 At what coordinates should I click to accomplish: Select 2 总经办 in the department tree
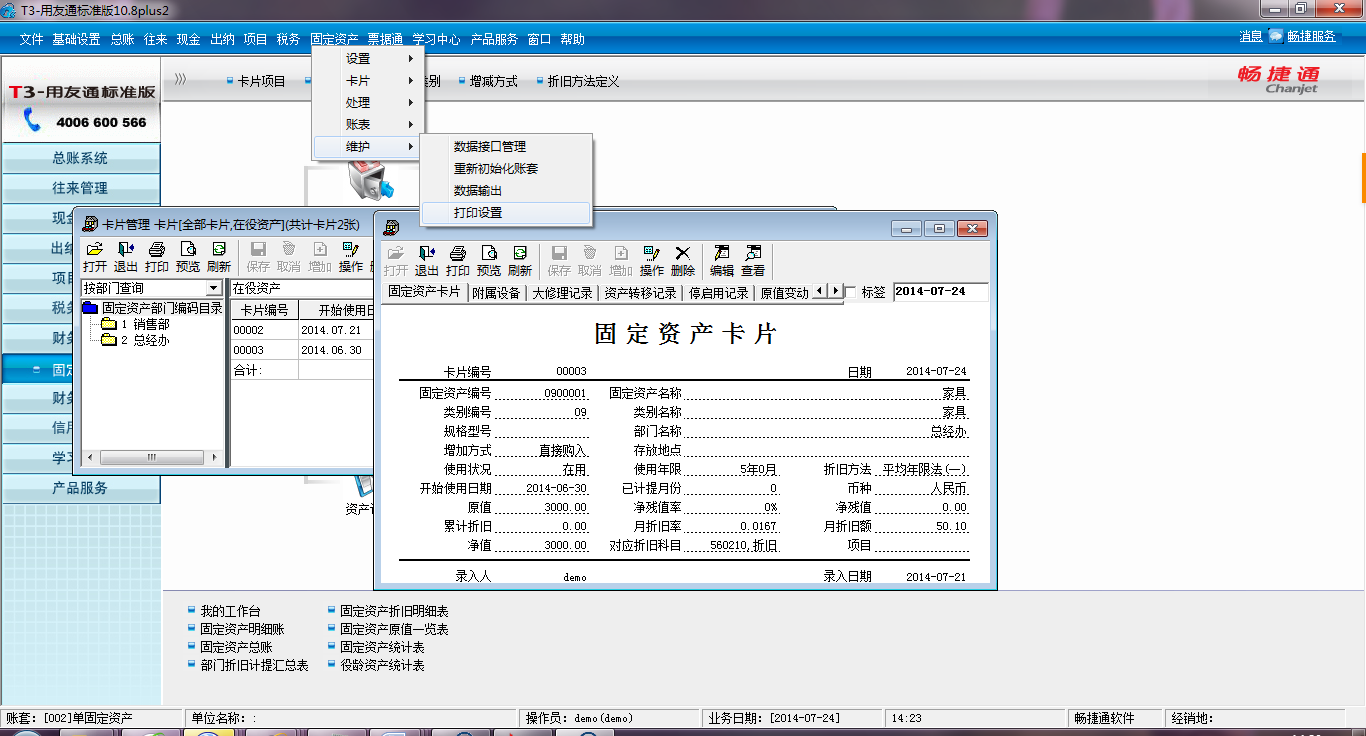[145, 340]
